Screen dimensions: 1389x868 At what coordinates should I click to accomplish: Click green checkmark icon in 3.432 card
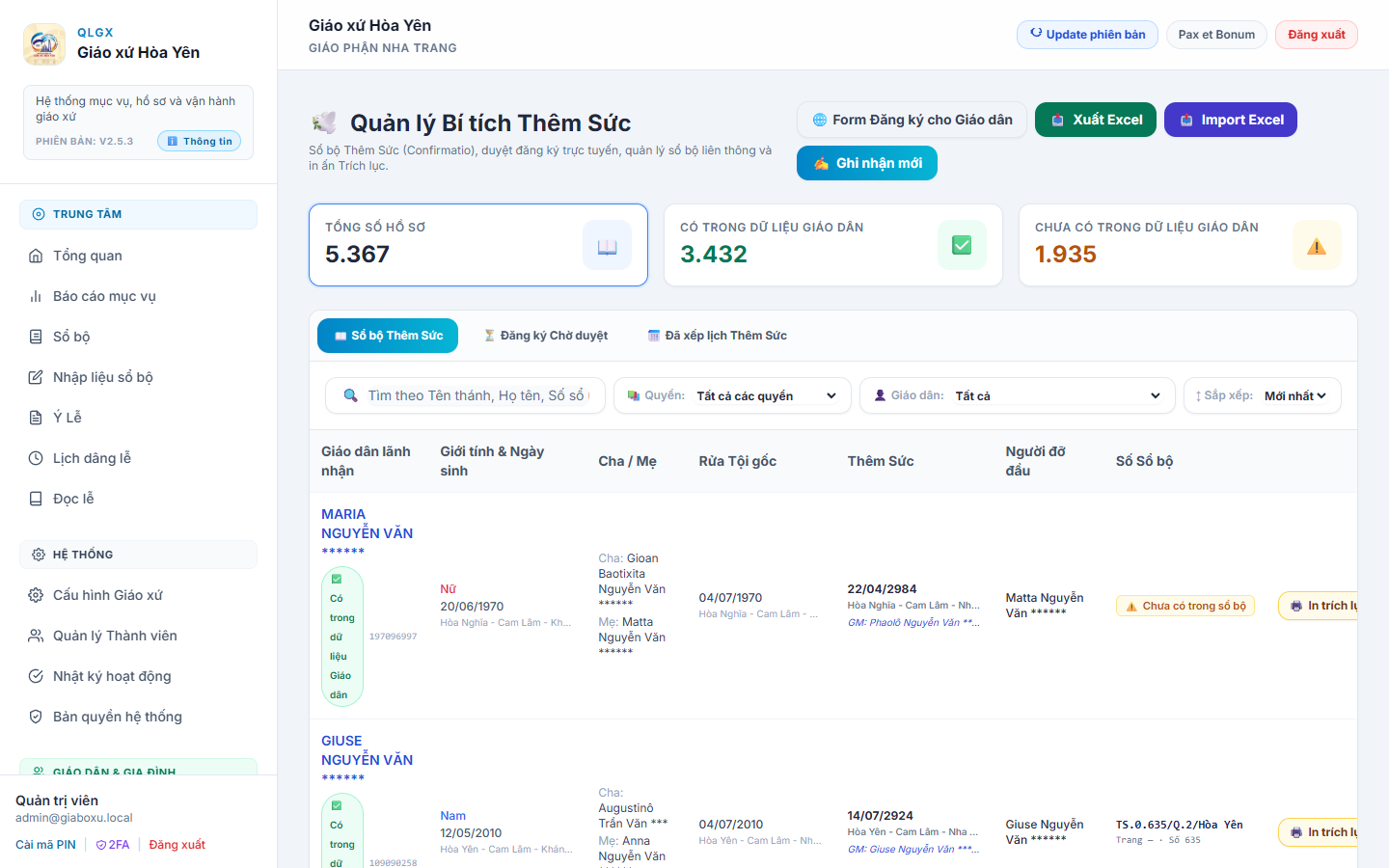(962, 245)
